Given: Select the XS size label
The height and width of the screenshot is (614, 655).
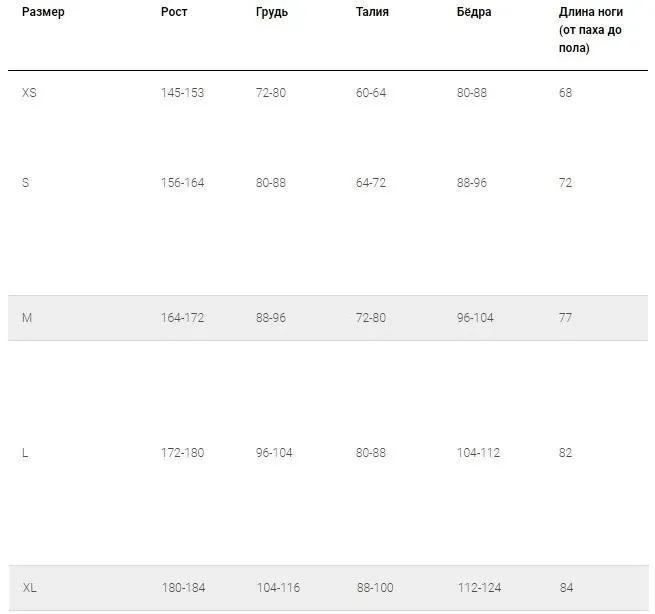Looking at the screenshot, I should pyautogui.click(x=29, y=93).
